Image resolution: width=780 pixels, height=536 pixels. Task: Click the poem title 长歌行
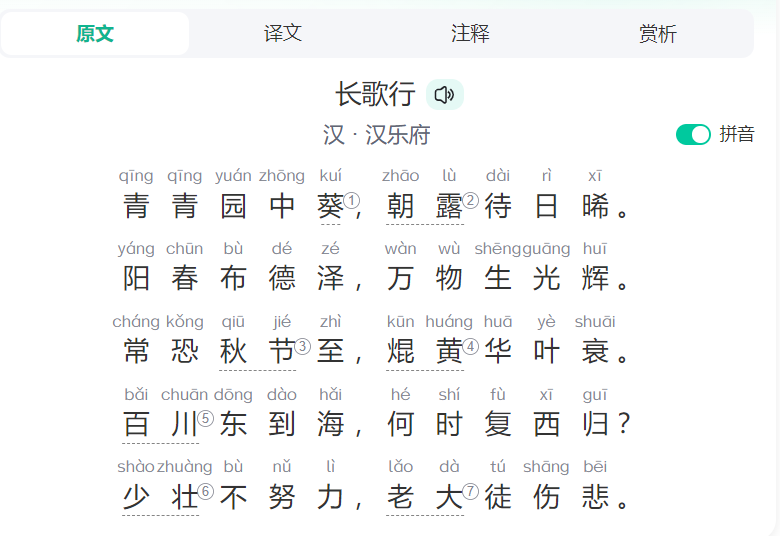[376, 94]
